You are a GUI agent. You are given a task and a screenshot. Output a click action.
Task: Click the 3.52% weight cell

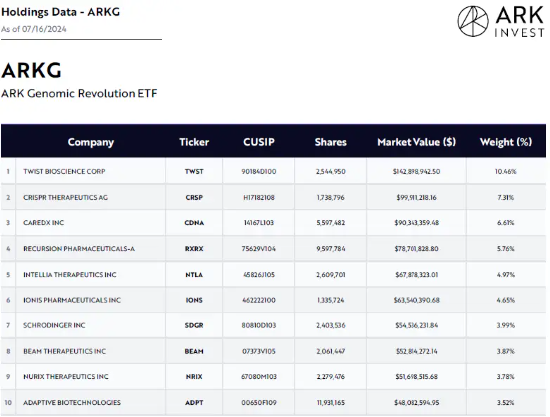(506, 403)
